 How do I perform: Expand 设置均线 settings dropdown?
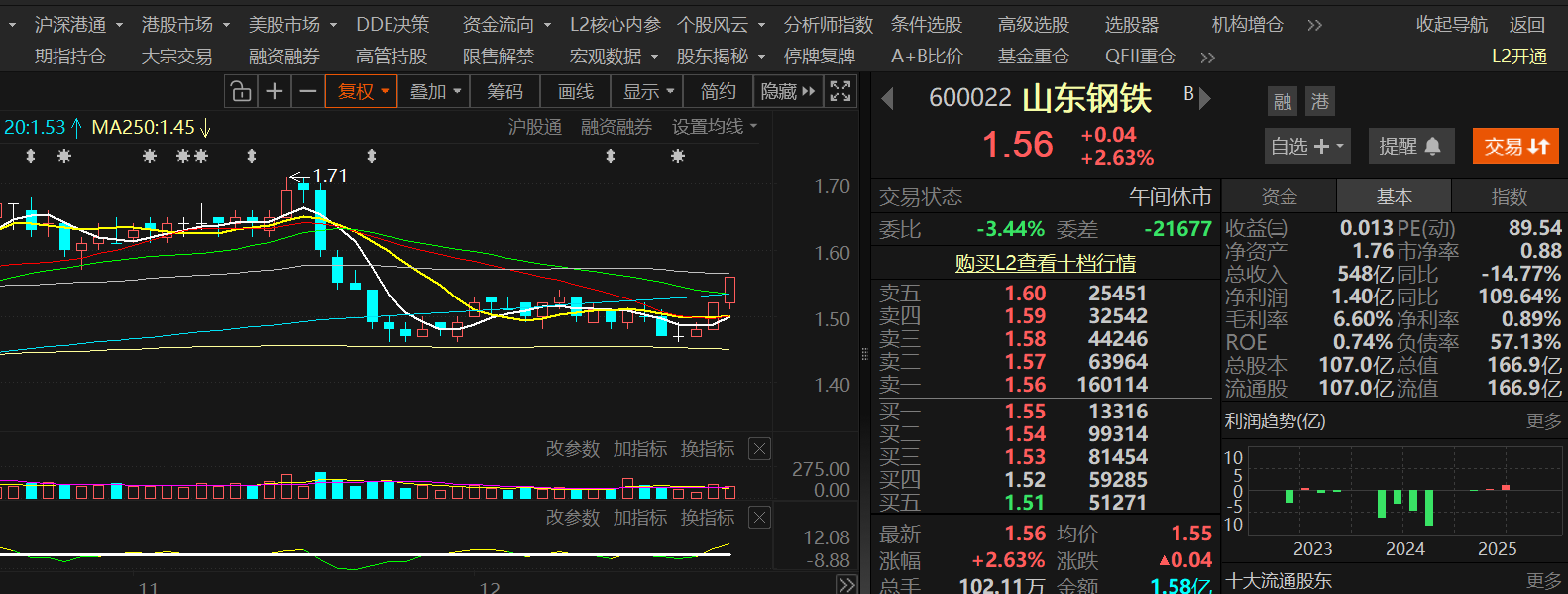tap(715, 127)
